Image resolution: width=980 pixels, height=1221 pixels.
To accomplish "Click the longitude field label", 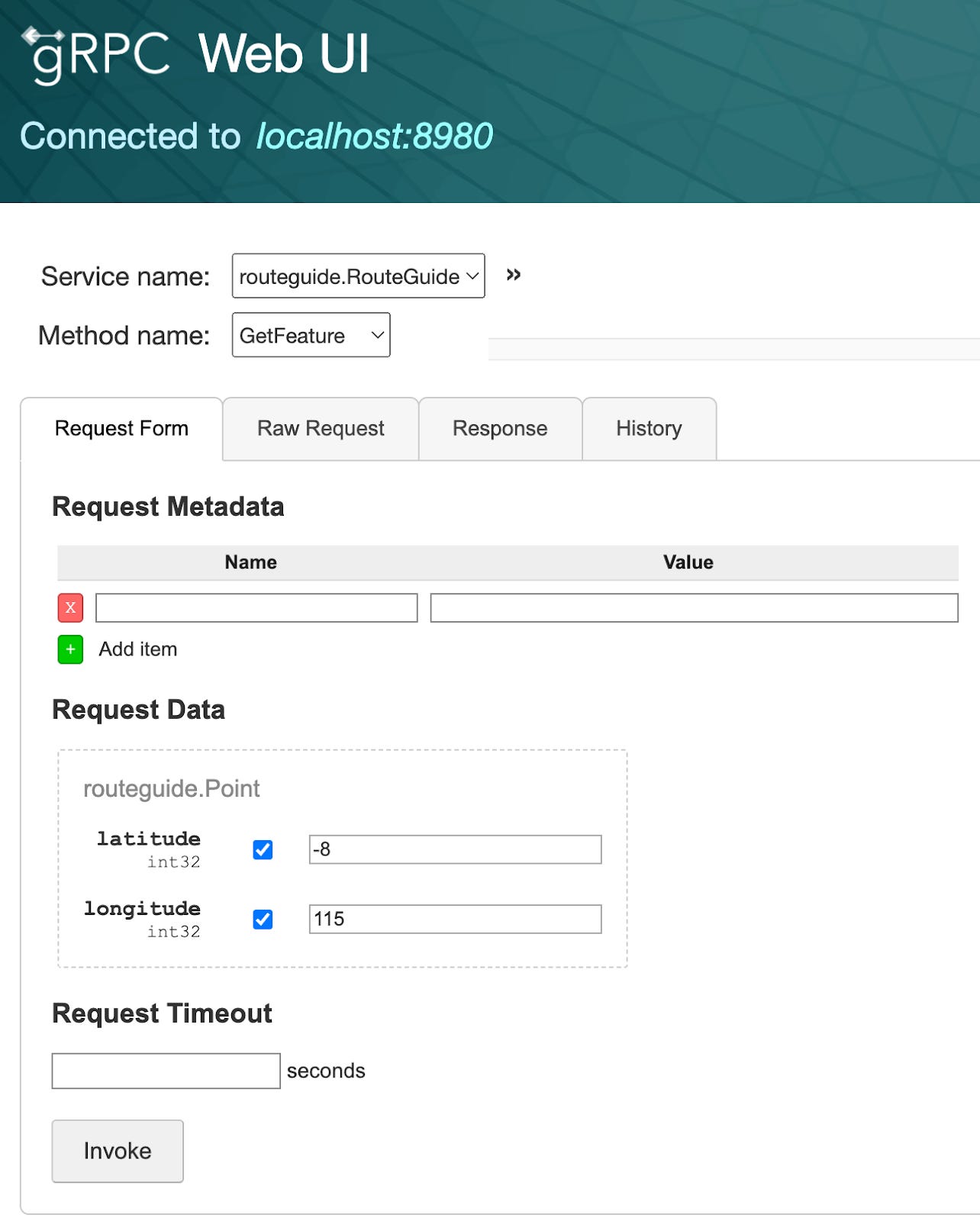I will click(142, 908).
